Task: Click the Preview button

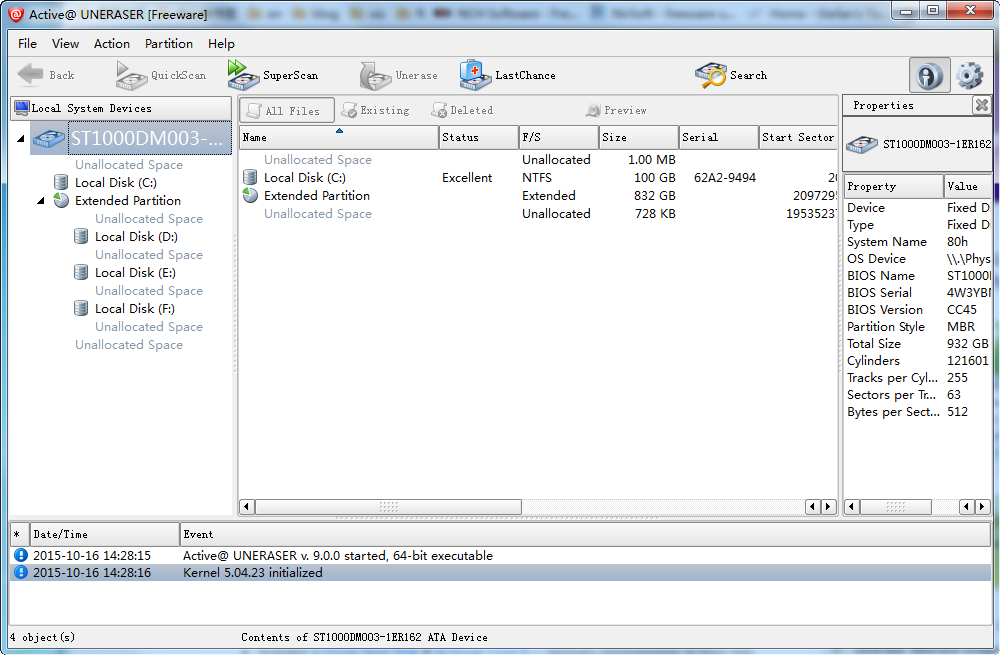Action: coord(616,111)
